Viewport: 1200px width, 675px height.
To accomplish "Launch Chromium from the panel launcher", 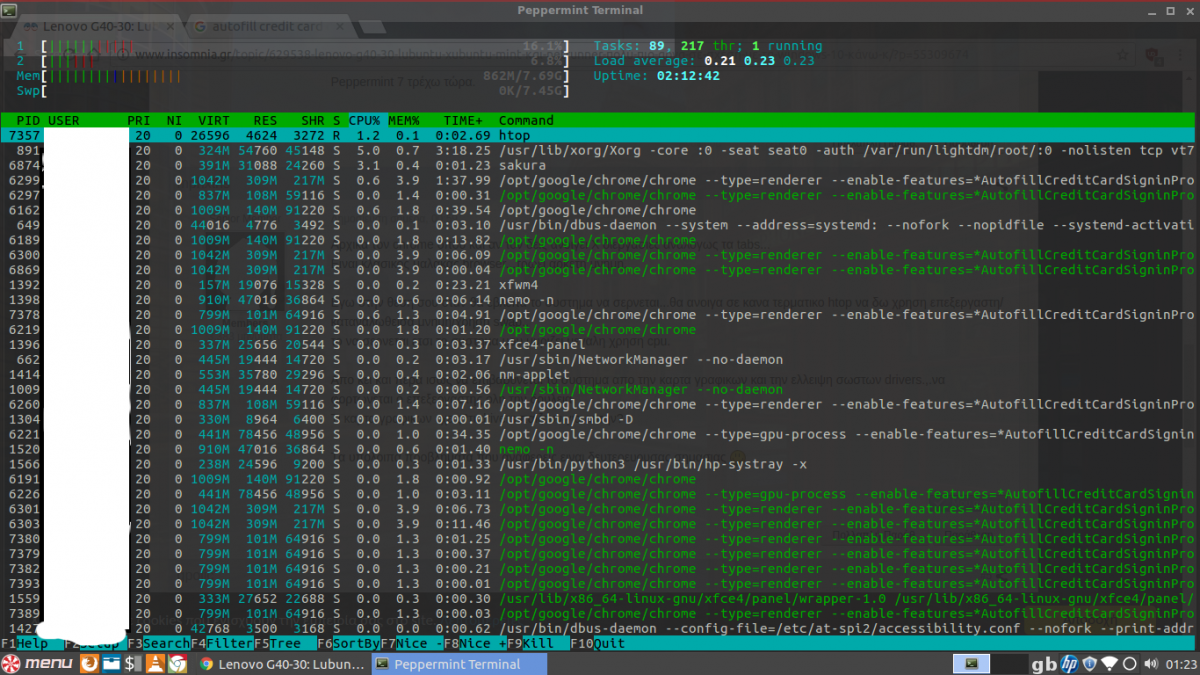I will tap(176, 664).
